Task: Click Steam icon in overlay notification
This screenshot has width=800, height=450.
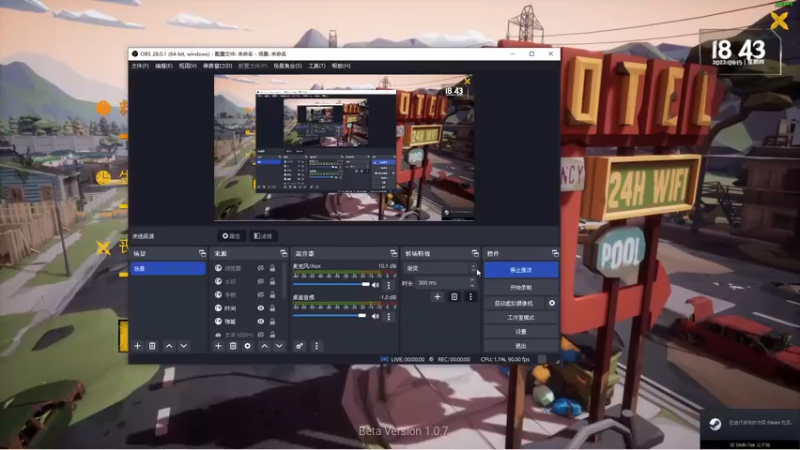Action: pyautogui.click(x=715, y=423)
